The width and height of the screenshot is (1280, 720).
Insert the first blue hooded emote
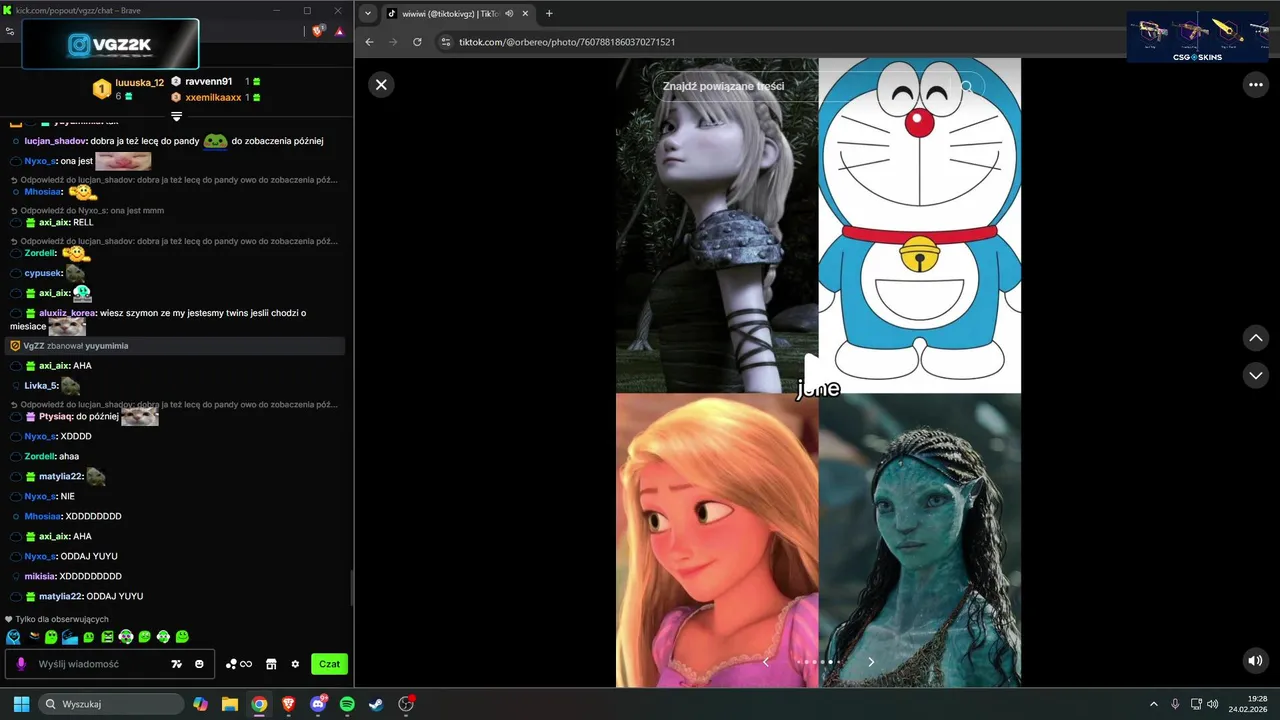coord(13,637)
